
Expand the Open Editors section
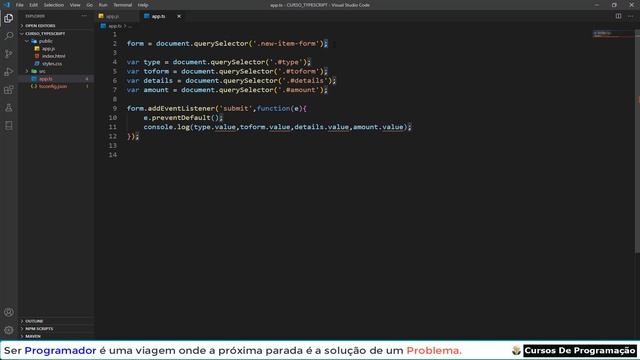coord(40,26)
